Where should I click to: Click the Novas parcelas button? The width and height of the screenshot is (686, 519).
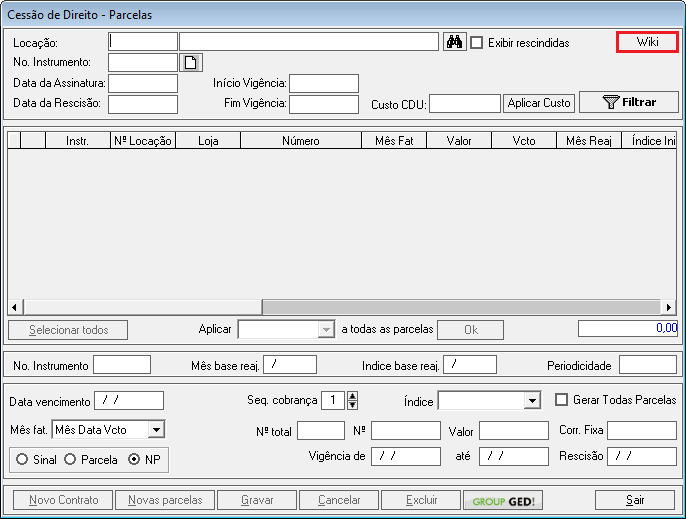click(x=165, y=500)
